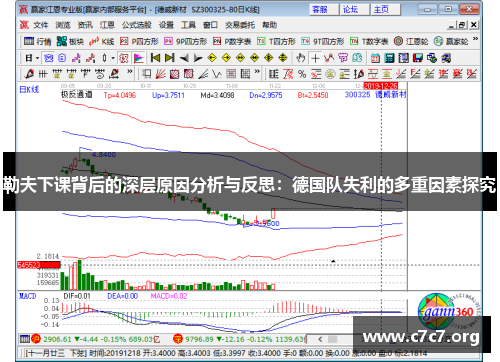Open the 设置 menu
This screenshot has height=362, width=500.
point(166,25)
